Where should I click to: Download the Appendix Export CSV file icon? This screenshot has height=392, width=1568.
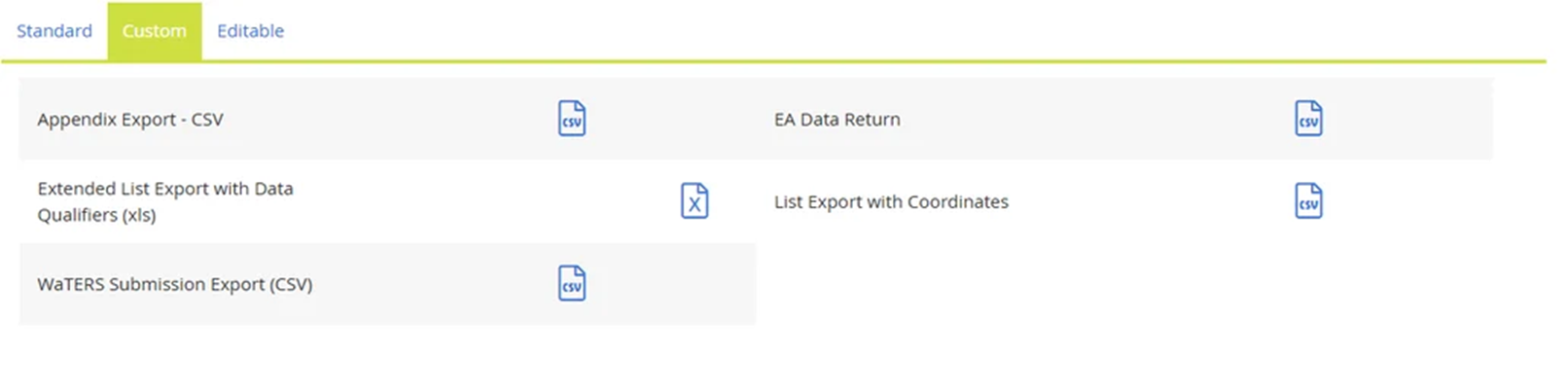572,119
